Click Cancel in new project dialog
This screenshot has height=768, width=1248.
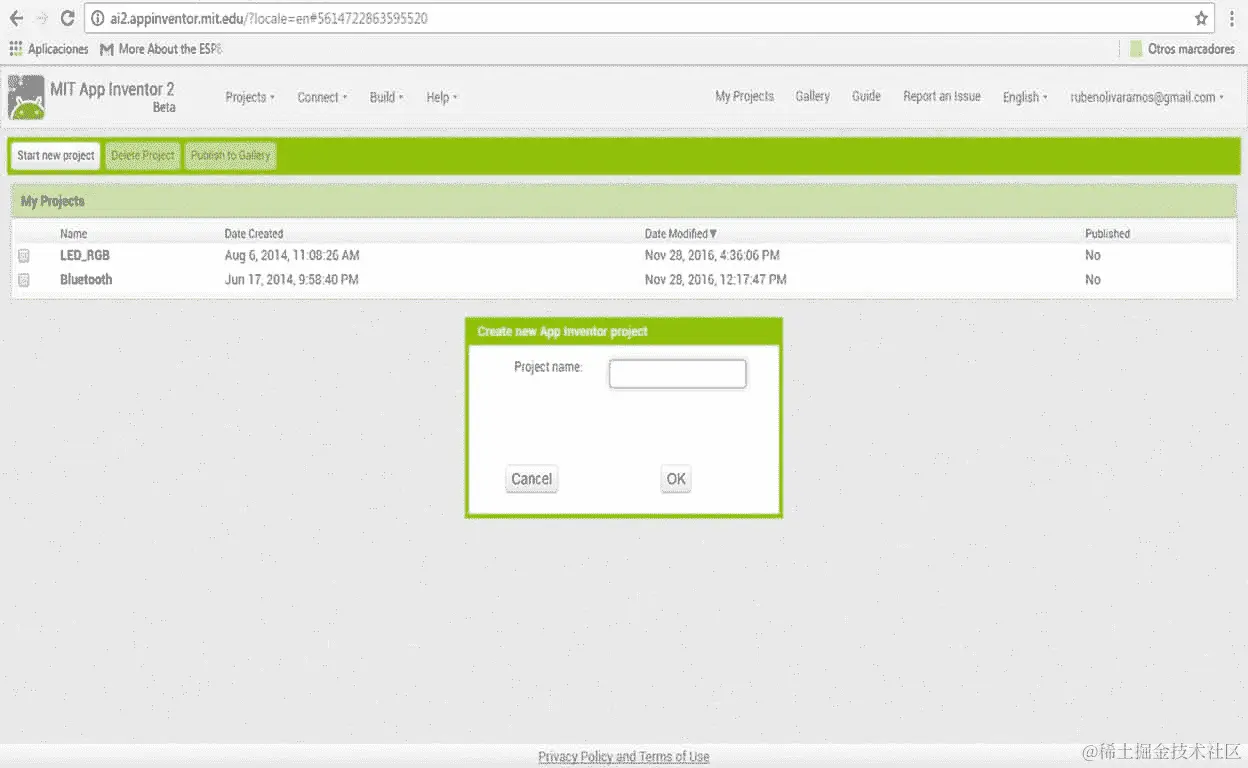(531, 479)
